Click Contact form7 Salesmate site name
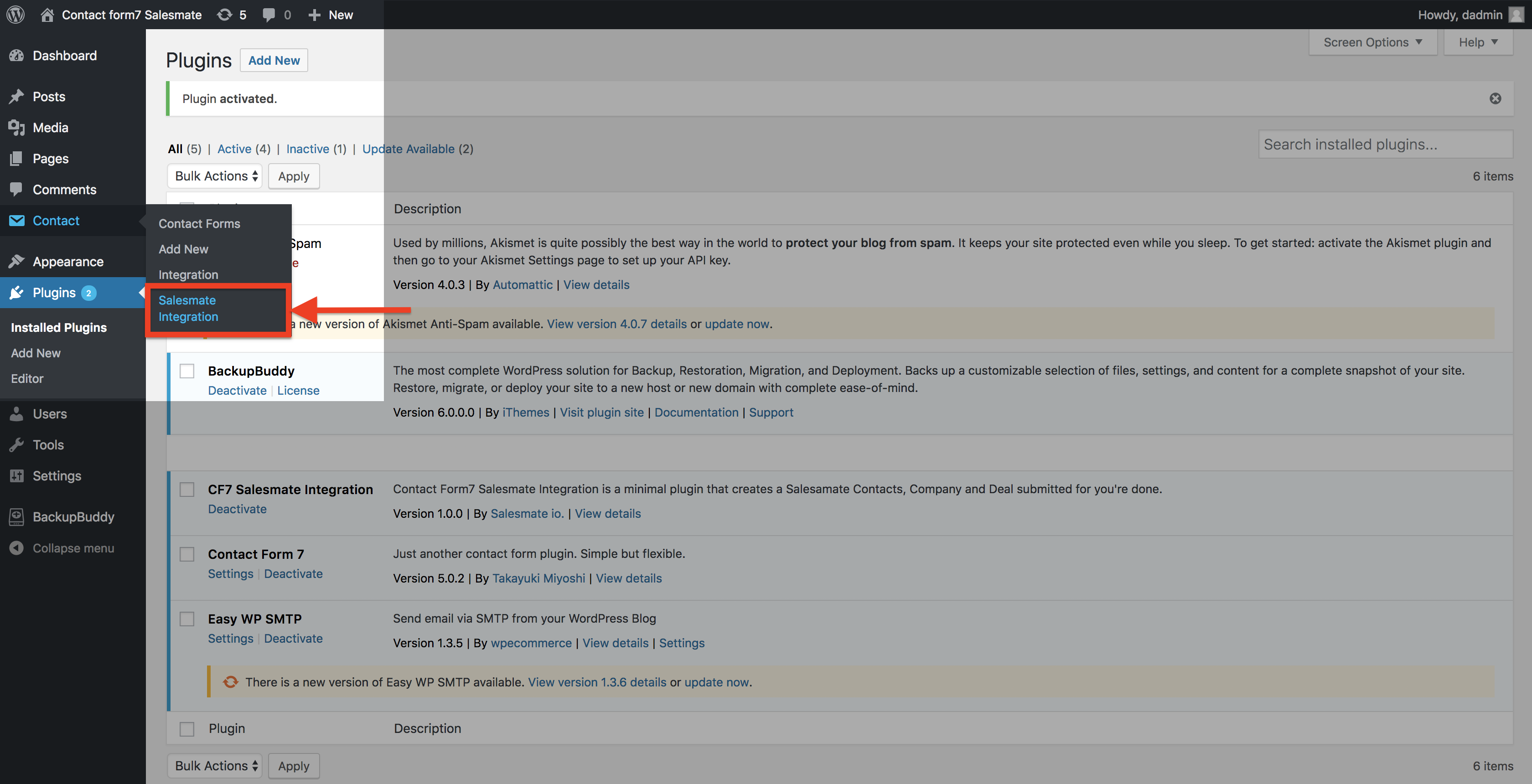Screen dimensions: 1532x784 131,14
